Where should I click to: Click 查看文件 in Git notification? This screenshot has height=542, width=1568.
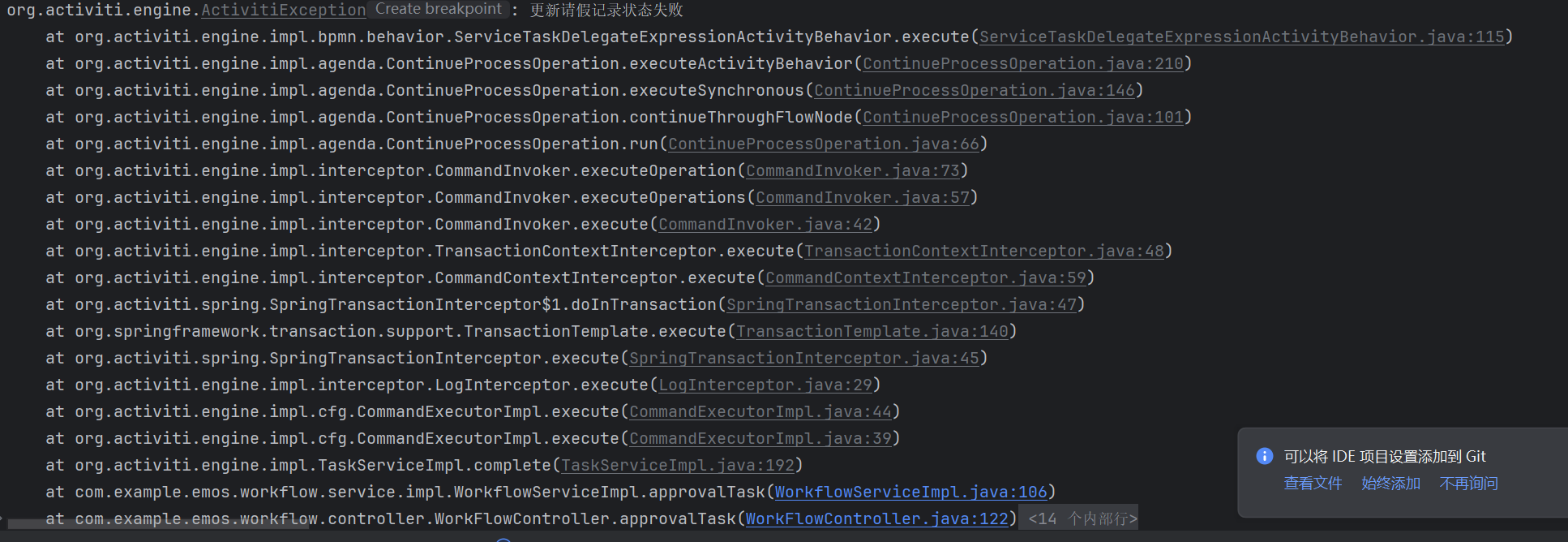1313,484
